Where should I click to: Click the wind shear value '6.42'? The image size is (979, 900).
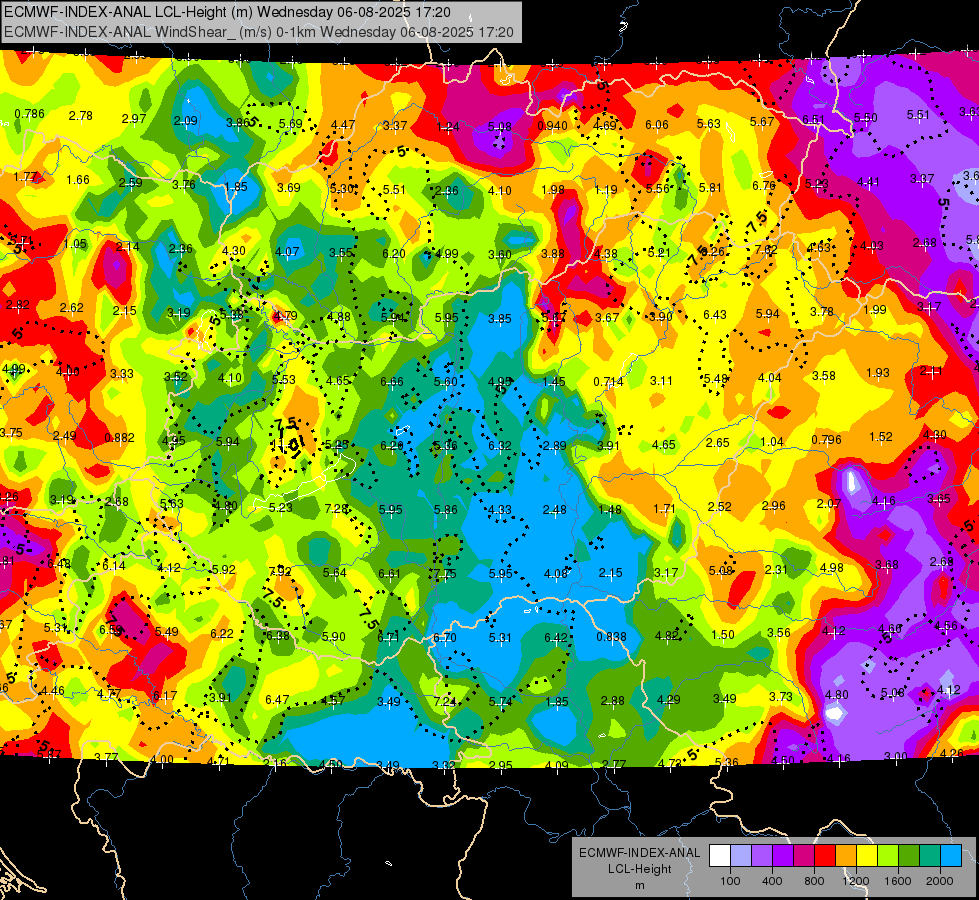(556, 637)
